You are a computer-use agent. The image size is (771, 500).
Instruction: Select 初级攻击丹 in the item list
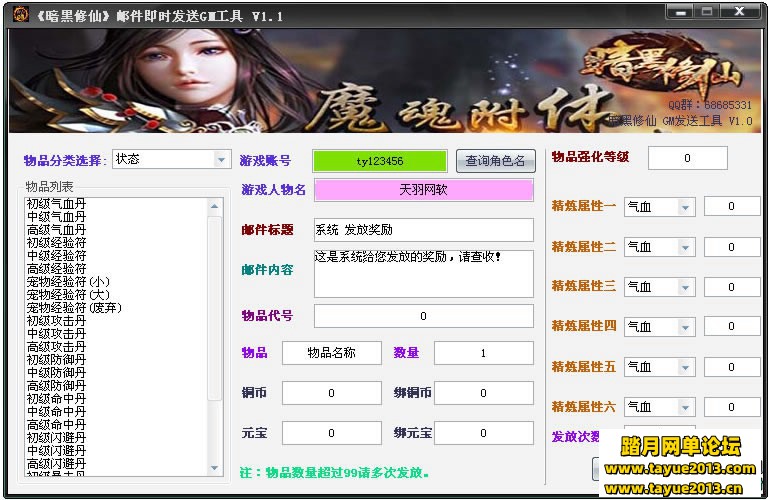56,321
